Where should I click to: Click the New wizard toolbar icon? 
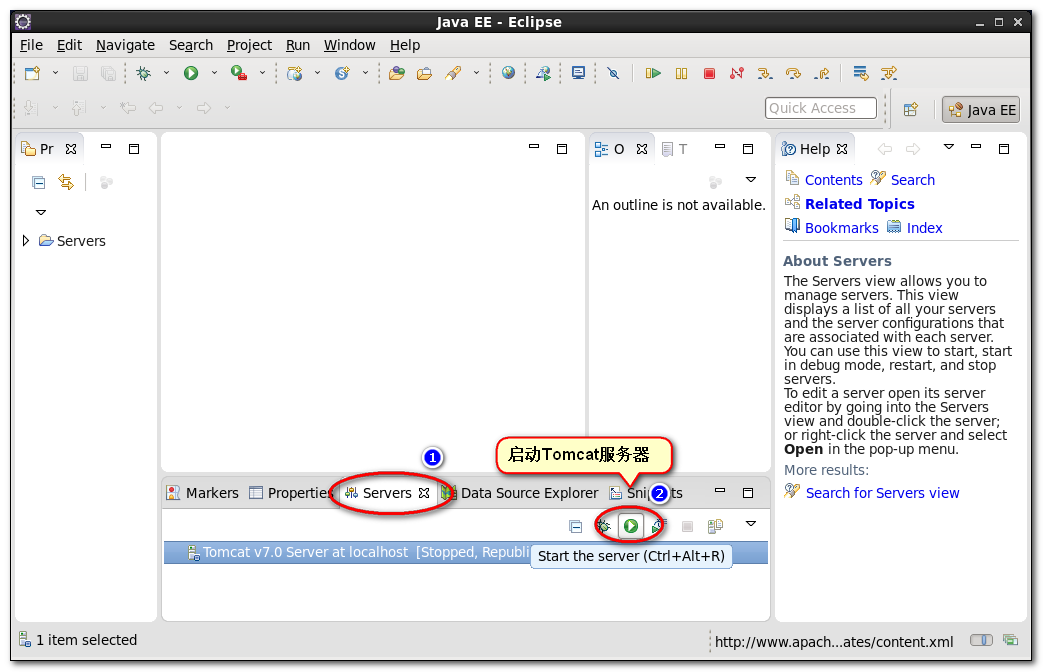(x=32, y=73)
